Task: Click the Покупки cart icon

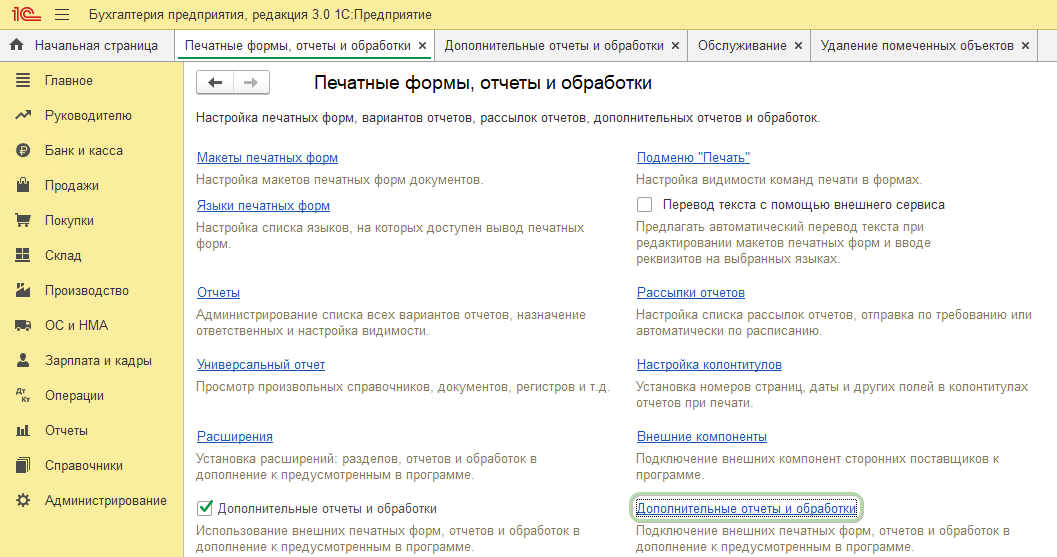Action: [x=23, y=221]
